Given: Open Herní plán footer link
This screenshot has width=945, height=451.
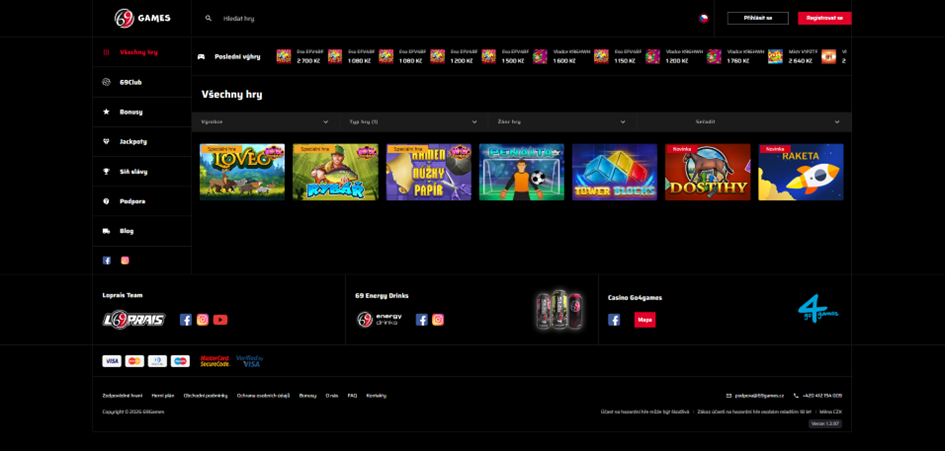Looking at the screenshot, I should pos(163,396).
